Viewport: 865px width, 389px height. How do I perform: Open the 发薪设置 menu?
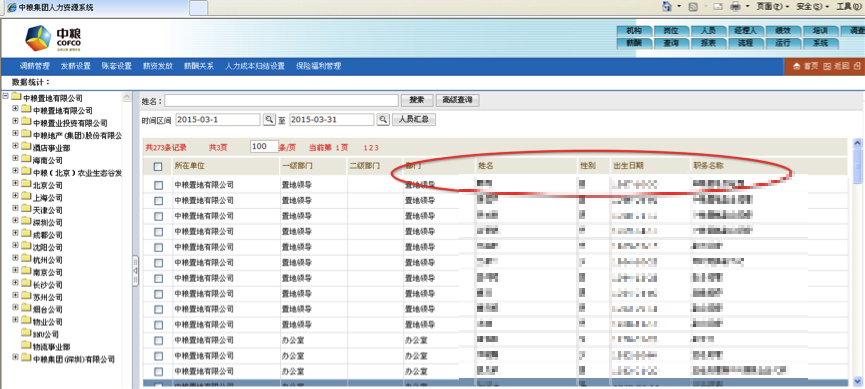coord(76,66)
